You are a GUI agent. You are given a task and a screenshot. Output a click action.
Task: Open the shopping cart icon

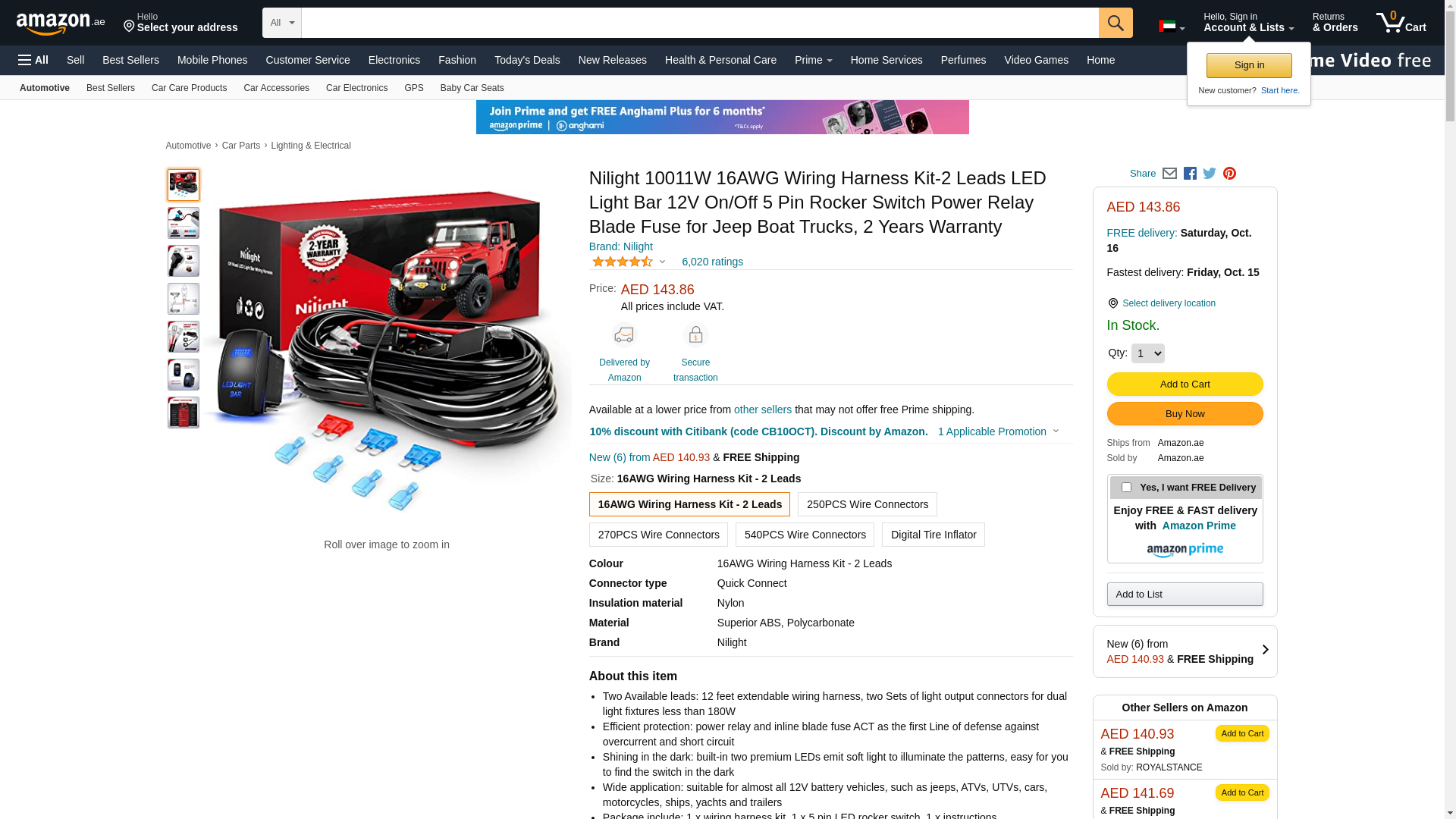1401,22
